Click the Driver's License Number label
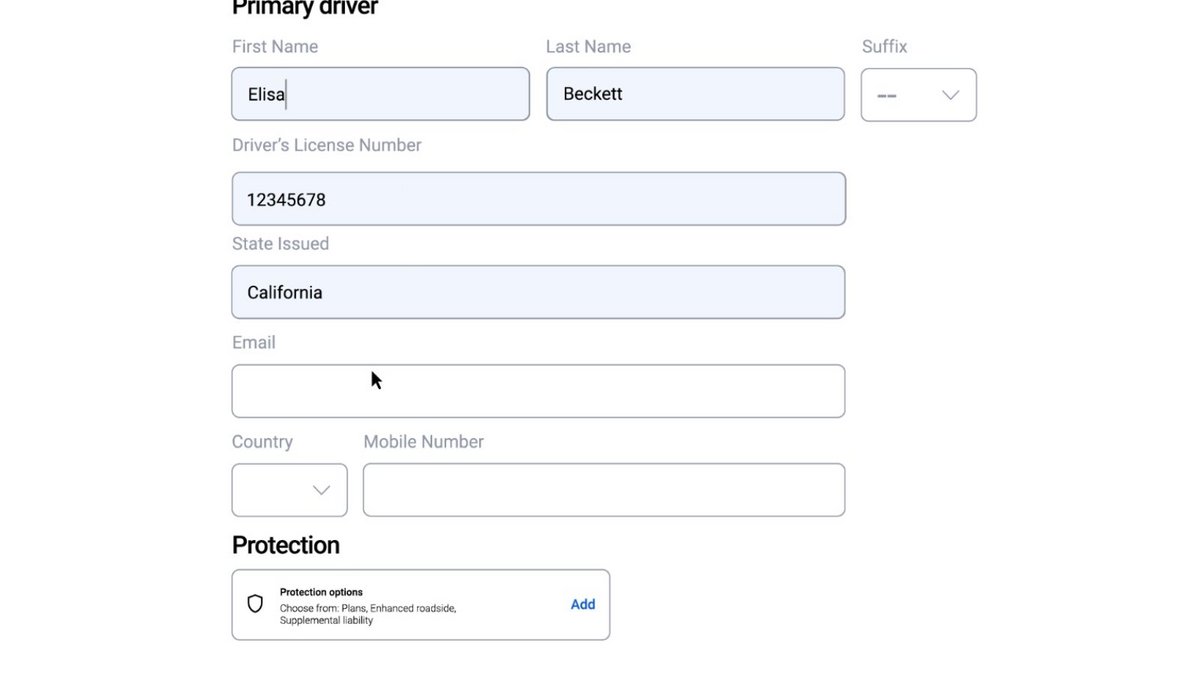Viewport: 1200px width, 675px height. tap(326, 145)
